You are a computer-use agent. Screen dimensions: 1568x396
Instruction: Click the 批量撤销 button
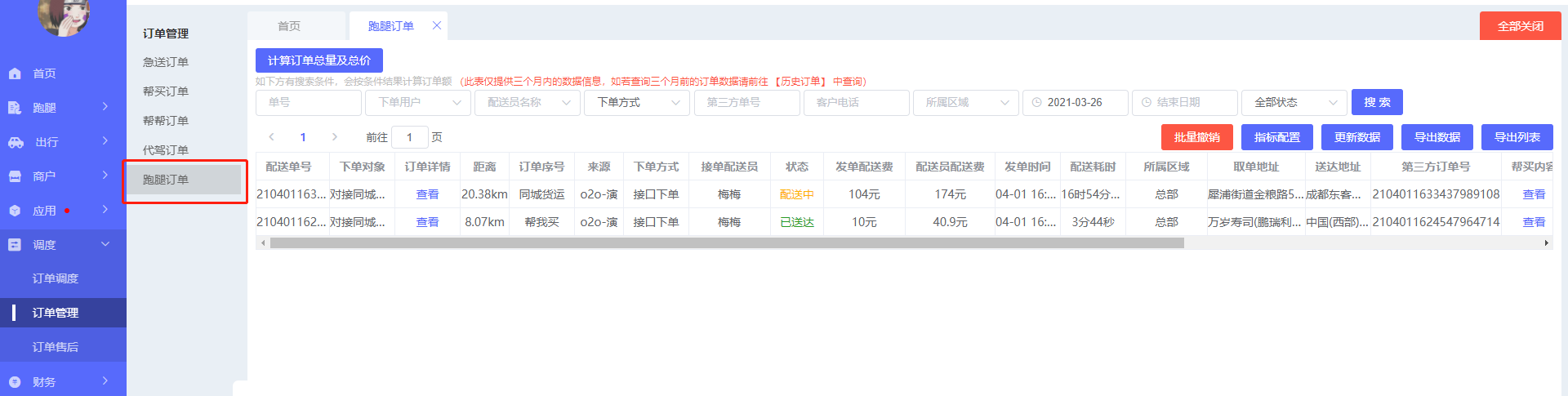tap(1196, 137)
